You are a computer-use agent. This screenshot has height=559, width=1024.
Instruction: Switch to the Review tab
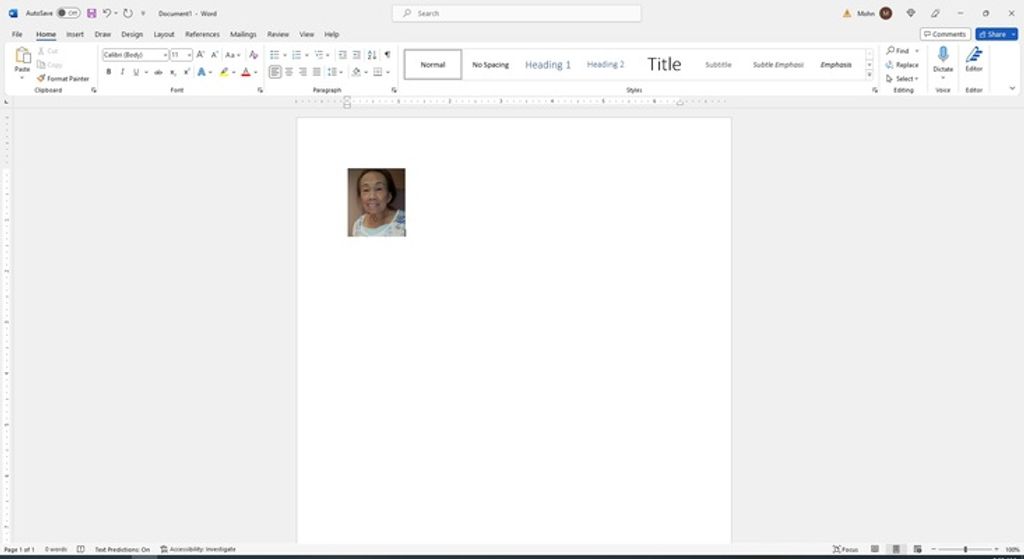point(278,34)
